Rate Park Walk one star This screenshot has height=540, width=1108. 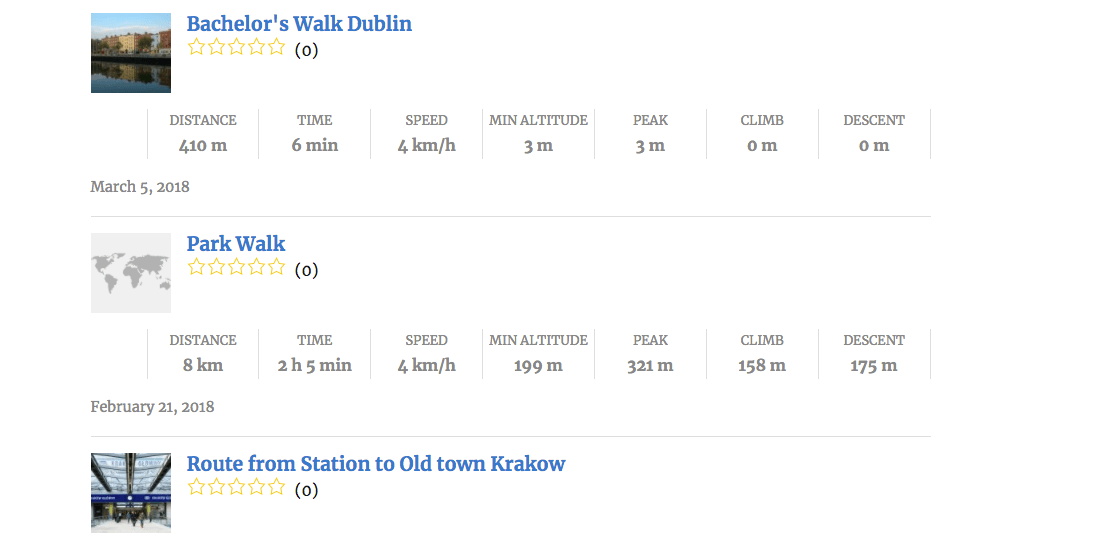(x=197, y=267)
